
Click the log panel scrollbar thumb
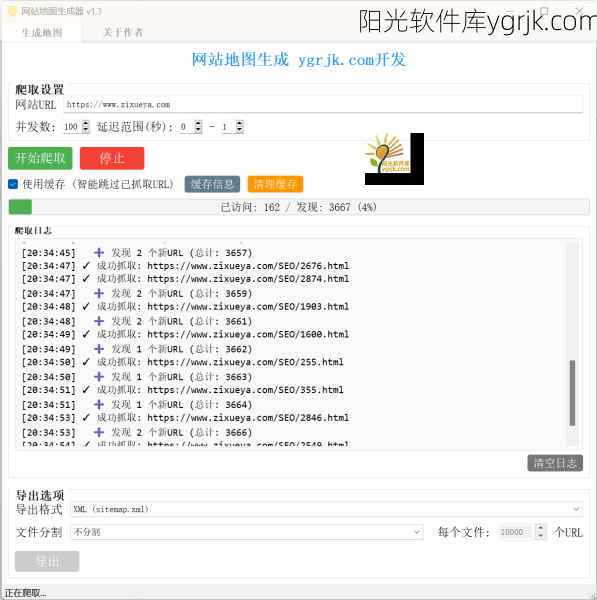(572, 393)
